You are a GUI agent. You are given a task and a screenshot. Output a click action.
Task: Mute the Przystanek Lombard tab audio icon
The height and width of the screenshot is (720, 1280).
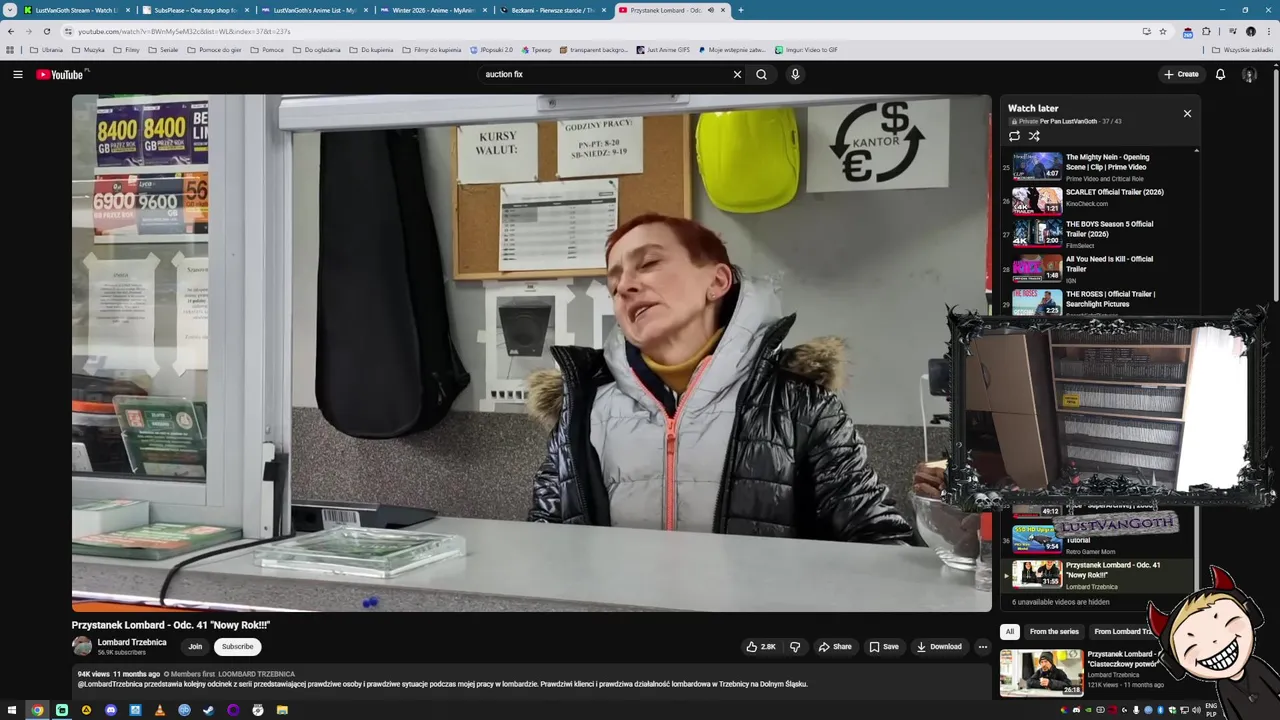[x=710, y=10]
